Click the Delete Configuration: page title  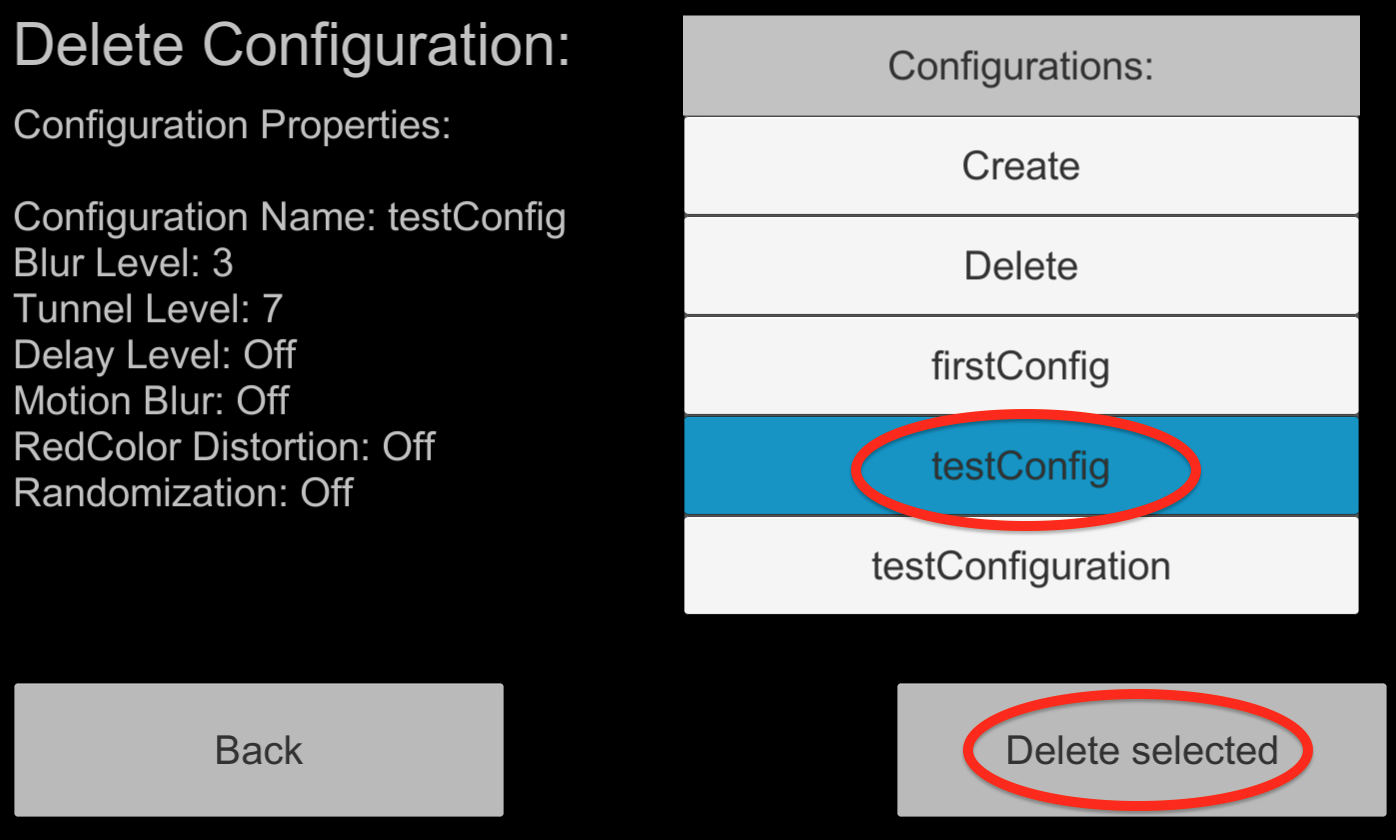coord(292,47)
